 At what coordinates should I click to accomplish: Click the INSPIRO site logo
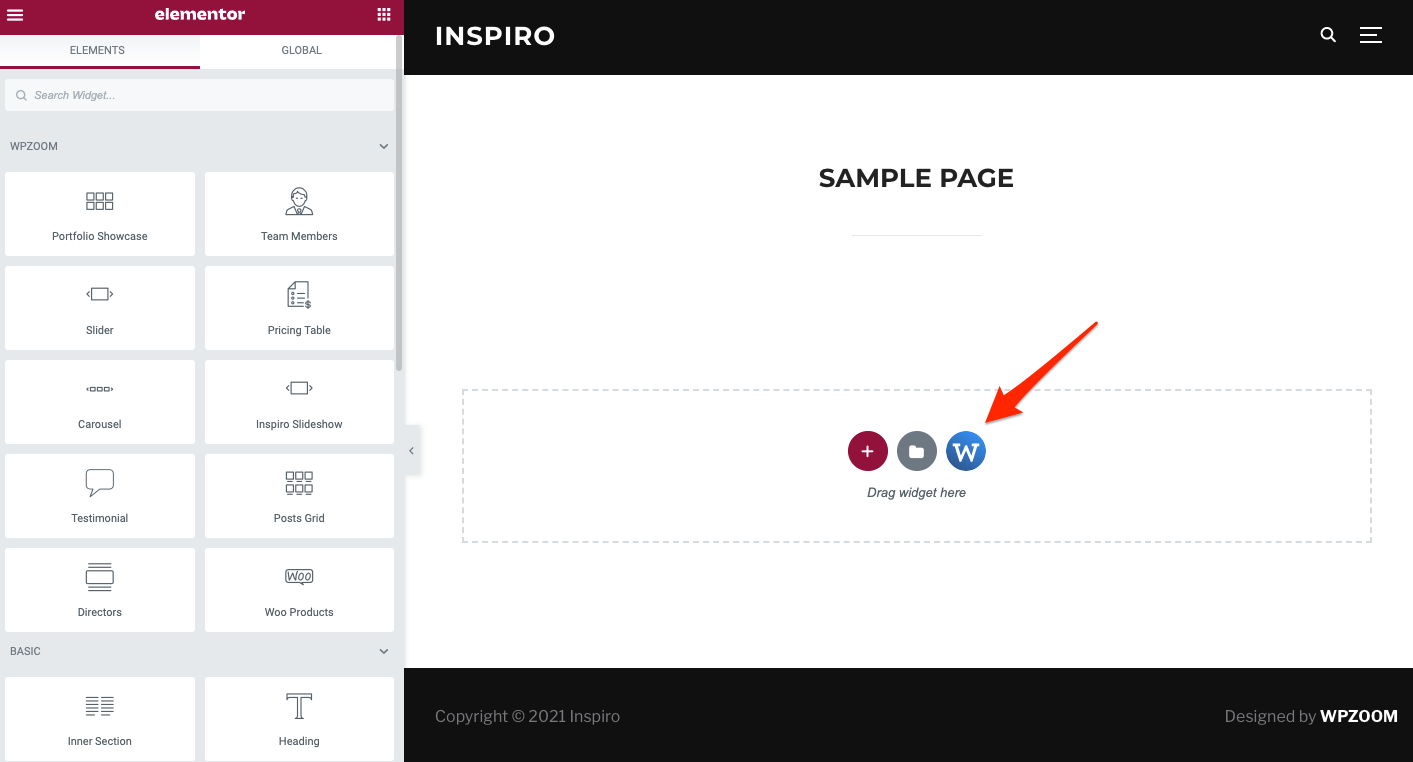click(x=495, y=36)
